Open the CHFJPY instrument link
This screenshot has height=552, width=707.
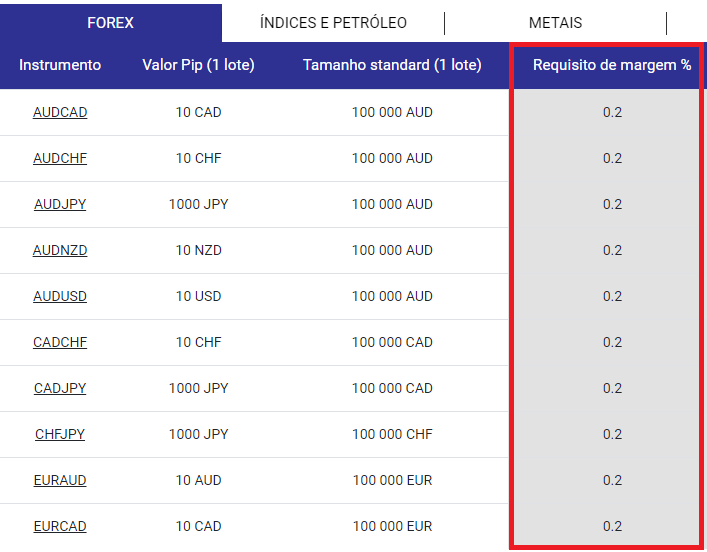click(60, 434)
